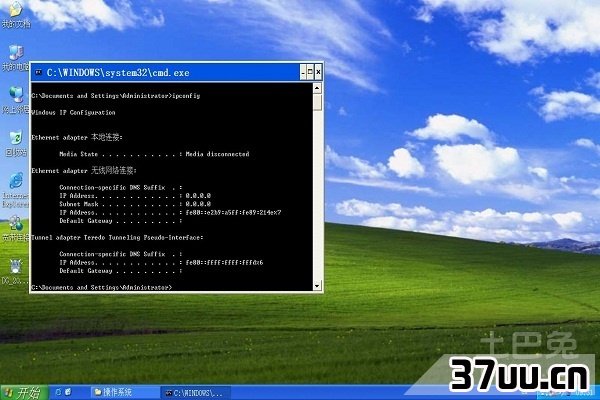600x400 pixels.
Task: Click scroll up arrow in cmd window
Action: pyautogui.click(x=317, y=88)
